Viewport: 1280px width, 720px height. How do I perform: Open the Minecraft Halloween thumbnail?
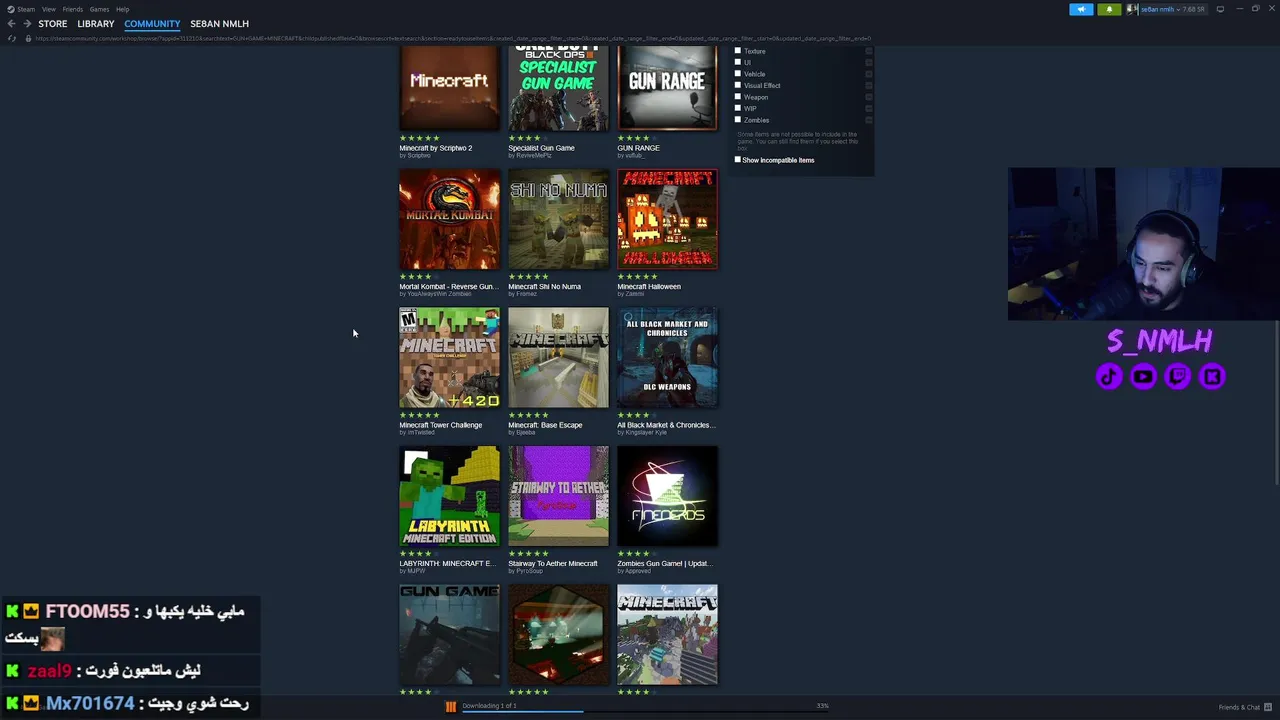667,219
